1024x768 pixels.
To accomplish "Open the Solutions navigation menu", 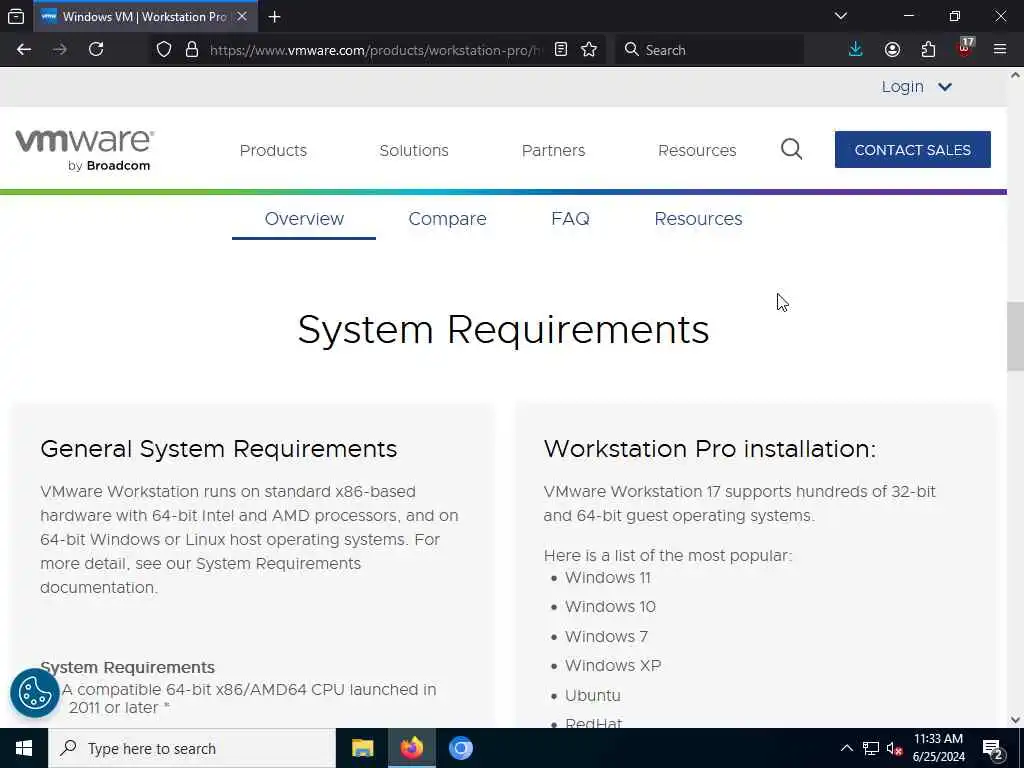I will (414, 150).
